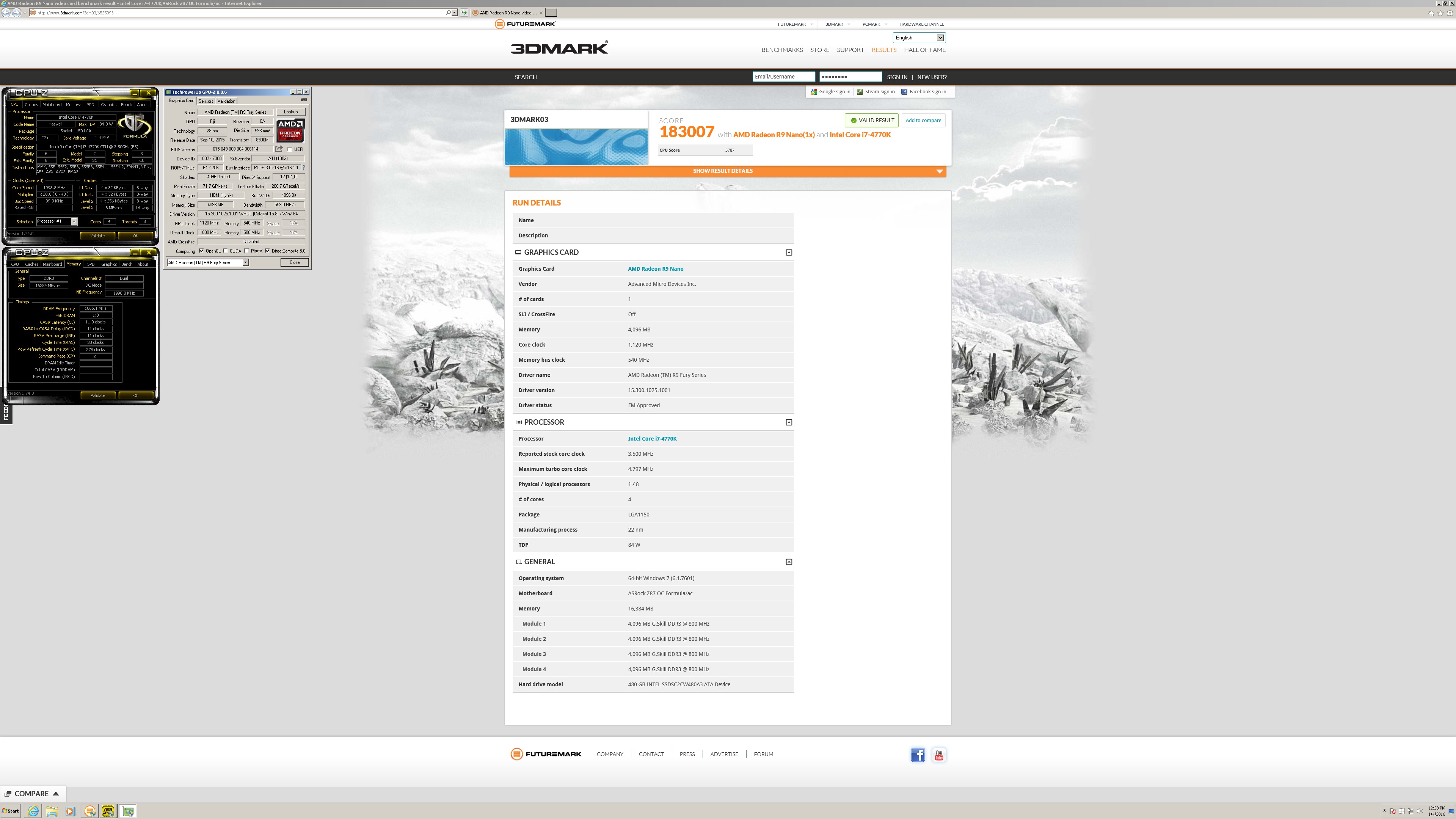Open the Windows Start button
1456x819 pixels.
(x=11, y=811)
